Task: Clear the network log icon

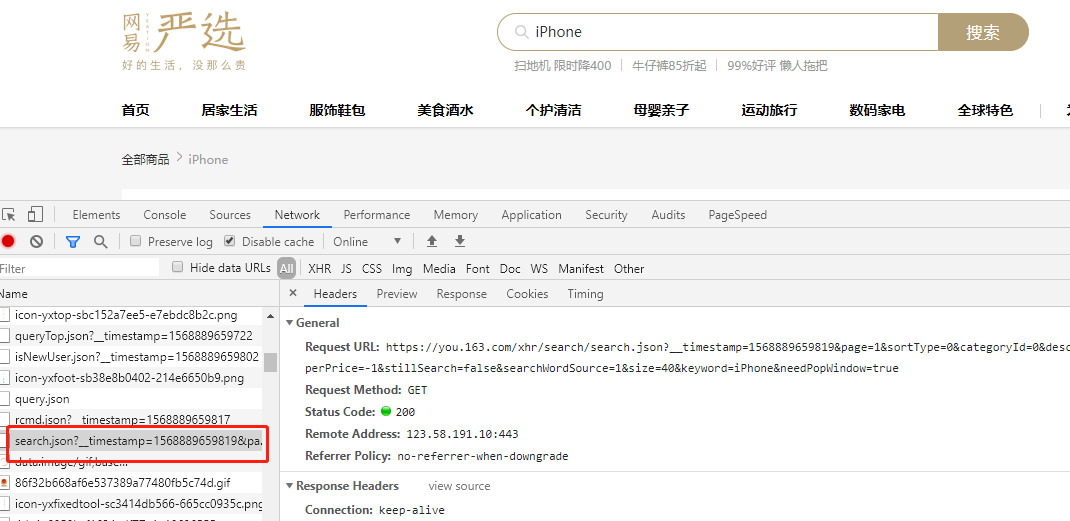Action: click(36, 241)
